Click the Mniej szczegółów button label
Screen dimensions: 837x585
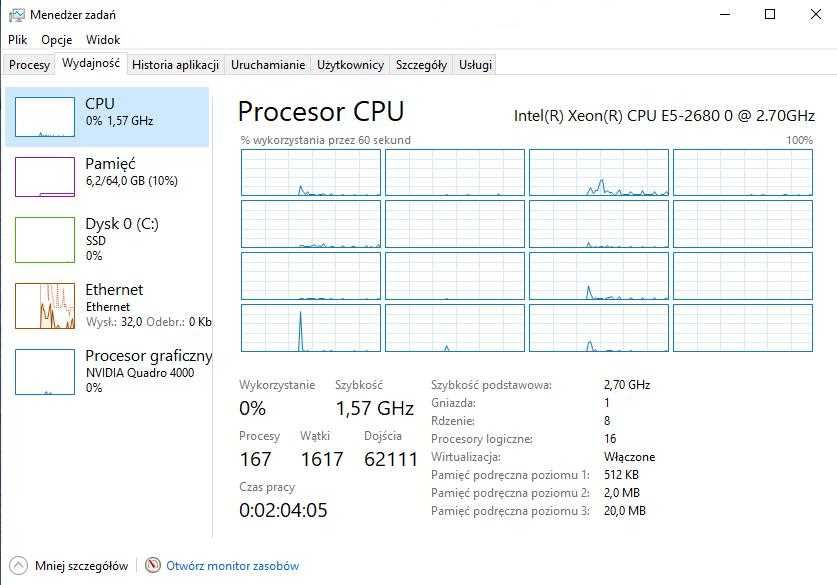[81, 566]
